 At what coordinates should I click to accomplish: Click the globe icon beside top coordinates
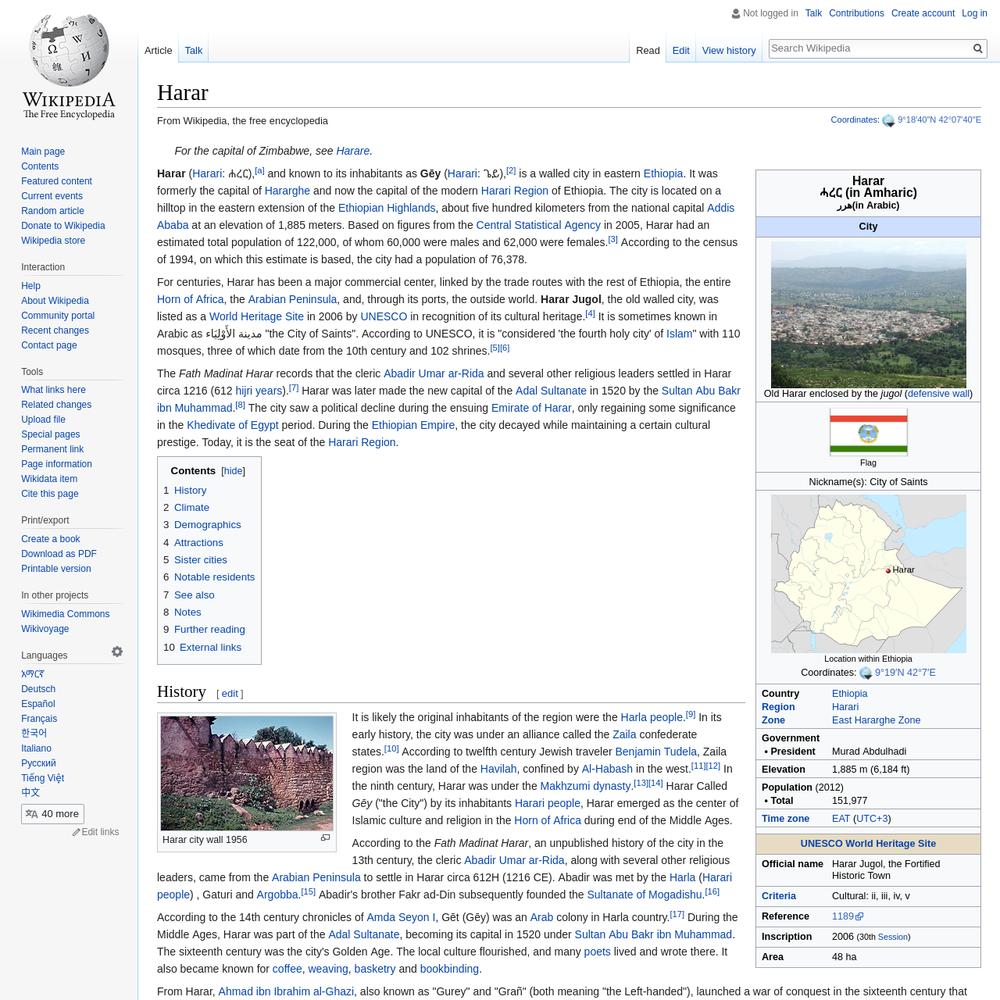coord(888,121)
